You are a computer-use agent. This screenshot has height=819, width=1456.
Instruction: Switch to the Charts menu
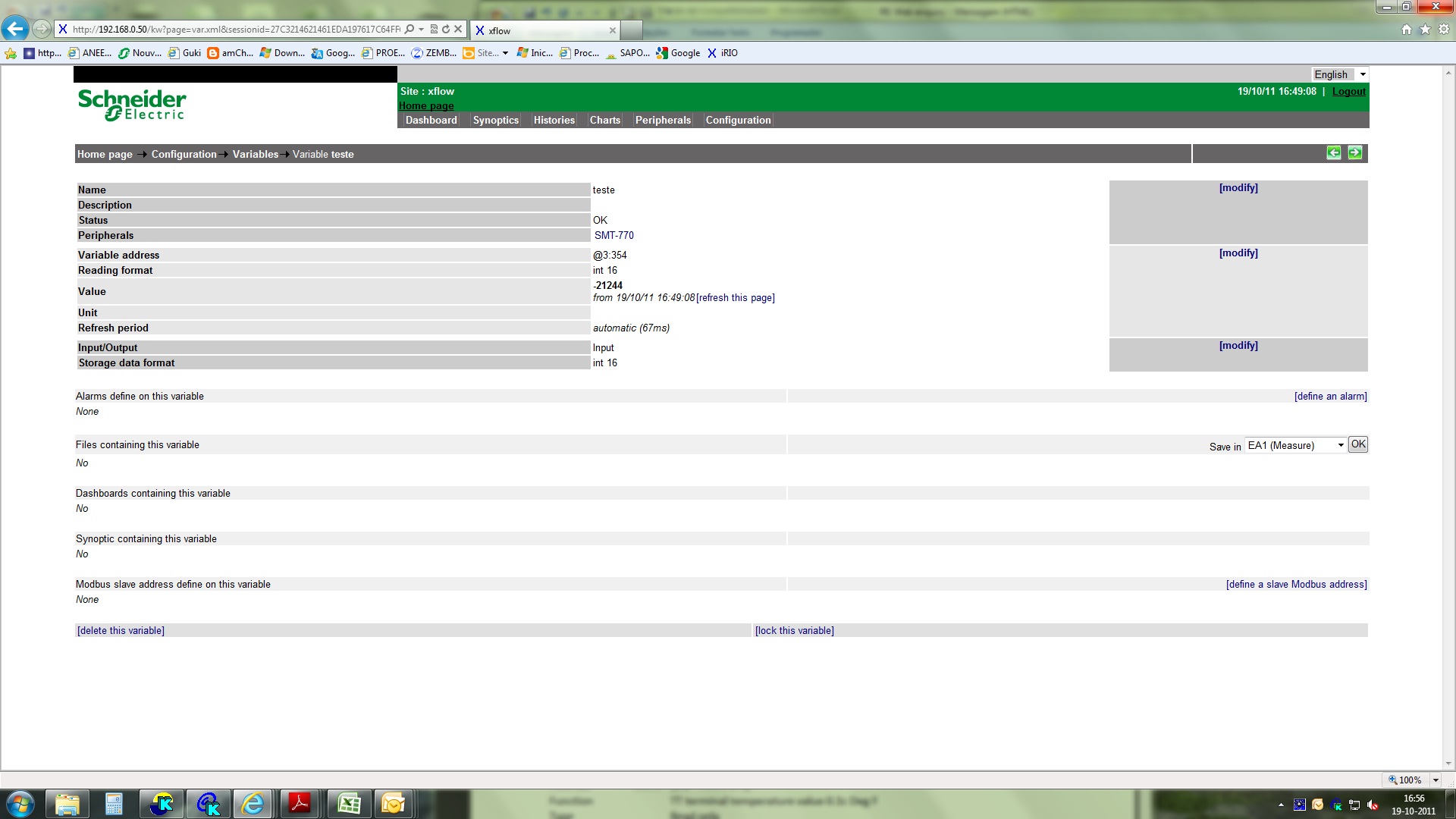point(604,121)
